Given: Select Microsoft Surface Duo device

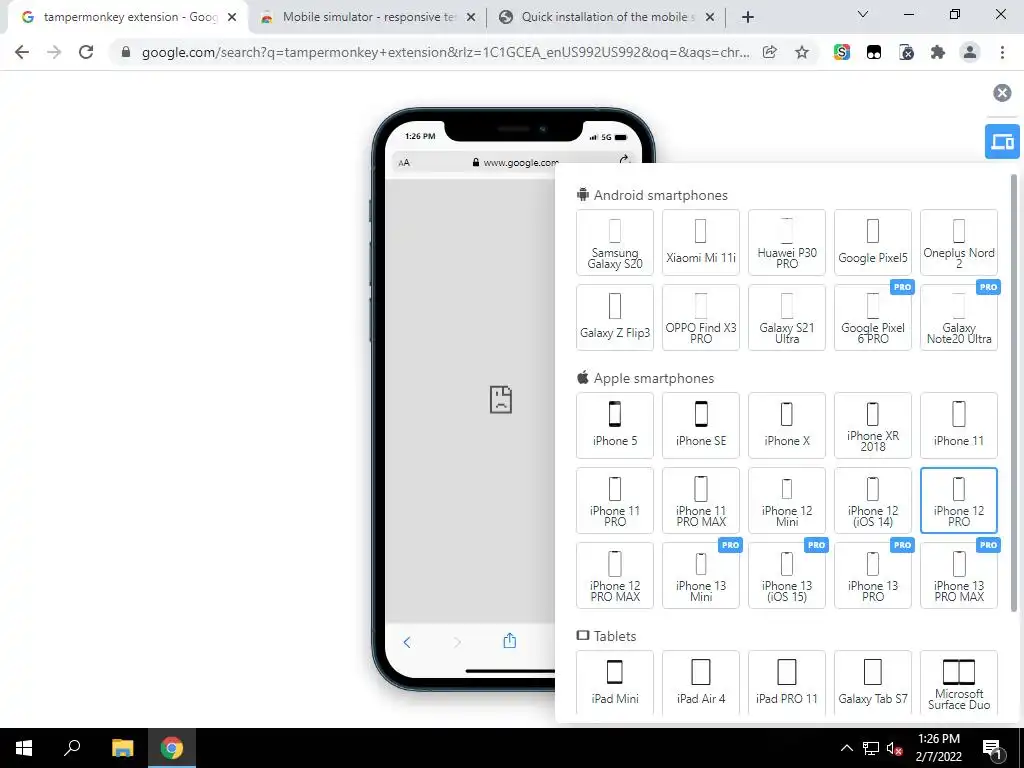Looking at the screenshot, I should 959,682.
